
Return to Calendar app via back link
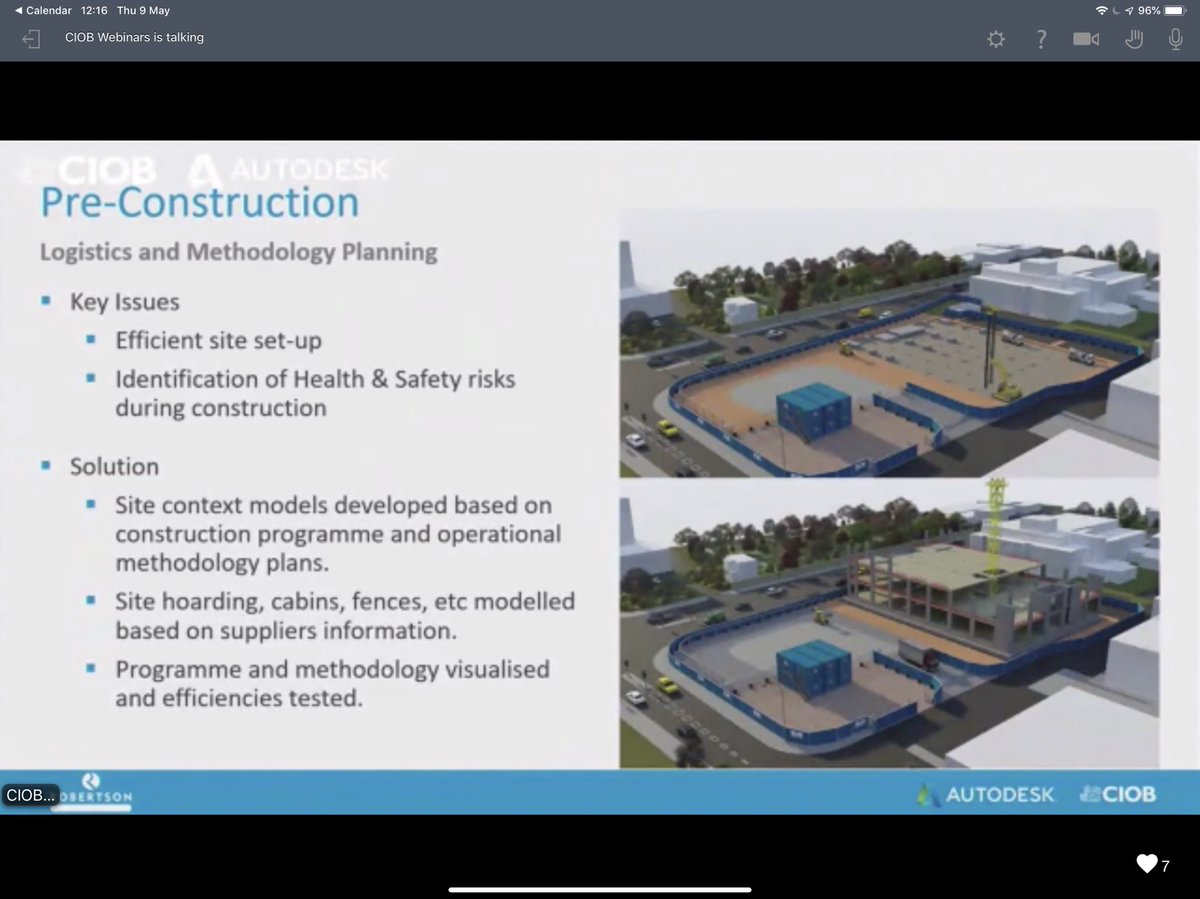click(x=43, y=10)
